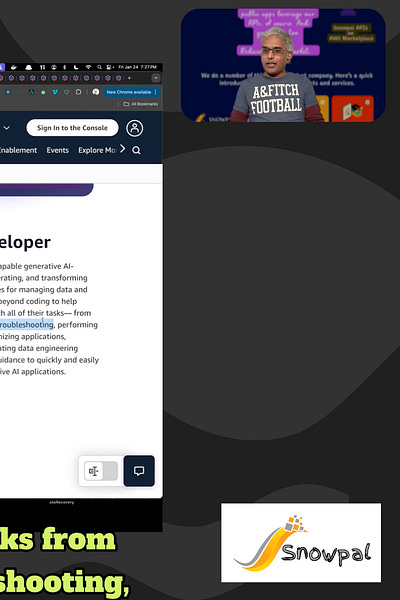
Task: Click the date and time Fri Jan 24
Action: coord(137,67)
